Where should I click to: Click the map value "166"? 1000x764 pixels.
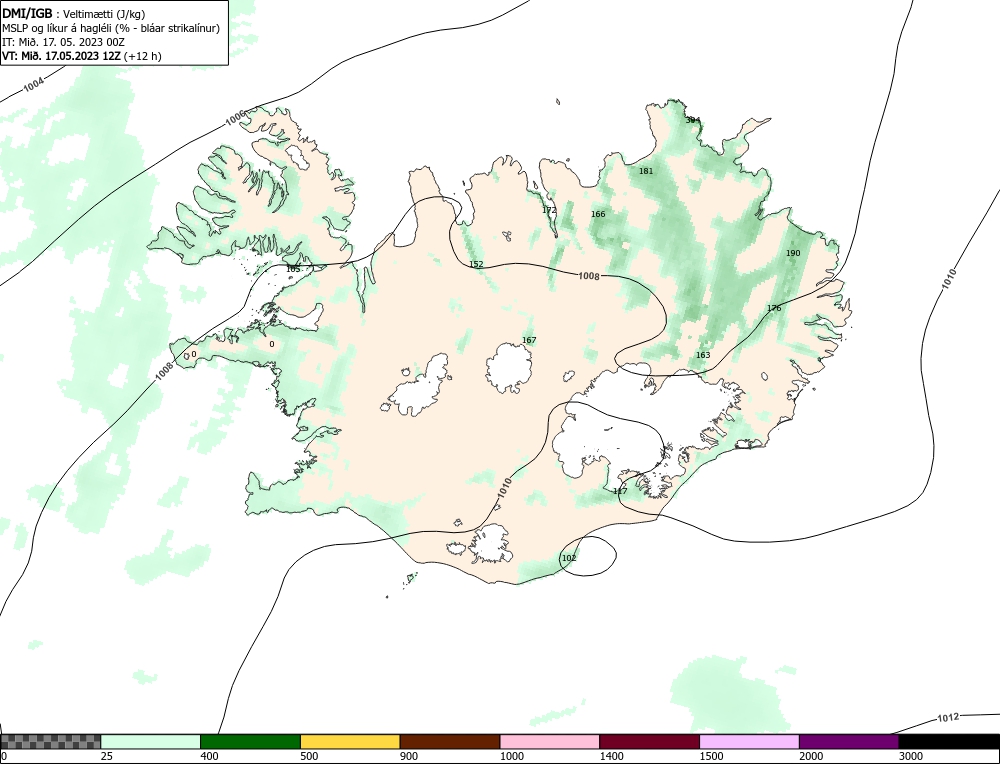[x=598, y=214]
